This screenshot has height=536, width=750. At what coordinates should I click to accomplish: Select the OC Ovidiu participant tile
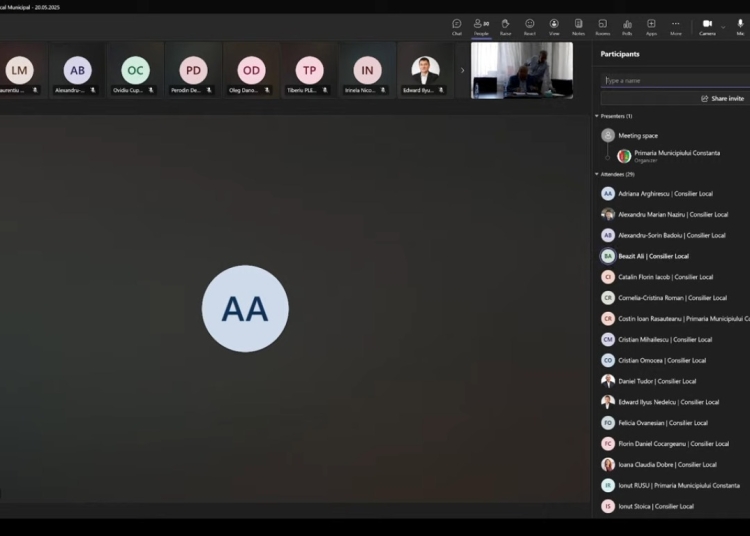[135, 70]
